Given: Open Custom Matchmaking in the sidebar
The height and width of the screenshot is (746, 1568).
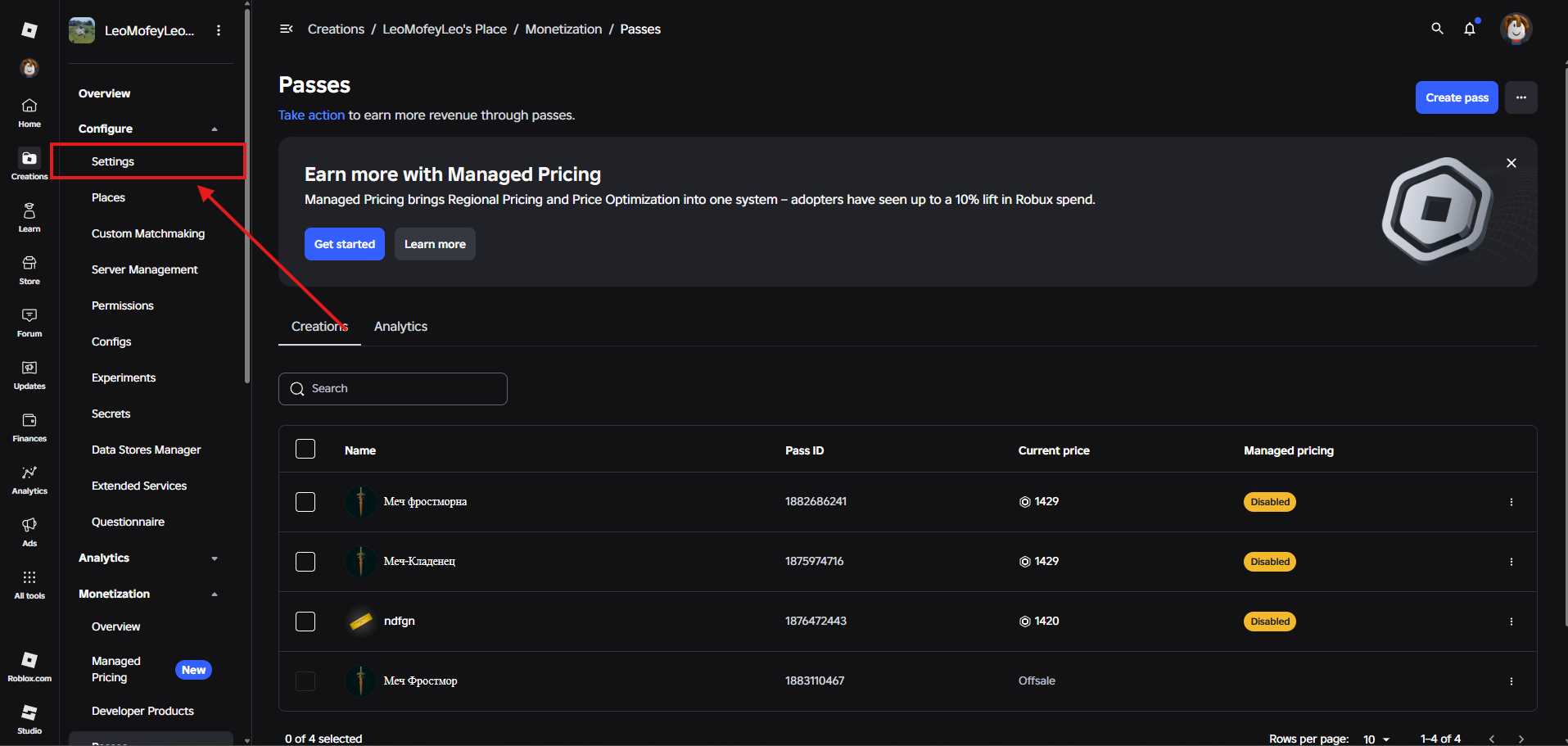Looking at the screenshot, I should coord(148,233).
